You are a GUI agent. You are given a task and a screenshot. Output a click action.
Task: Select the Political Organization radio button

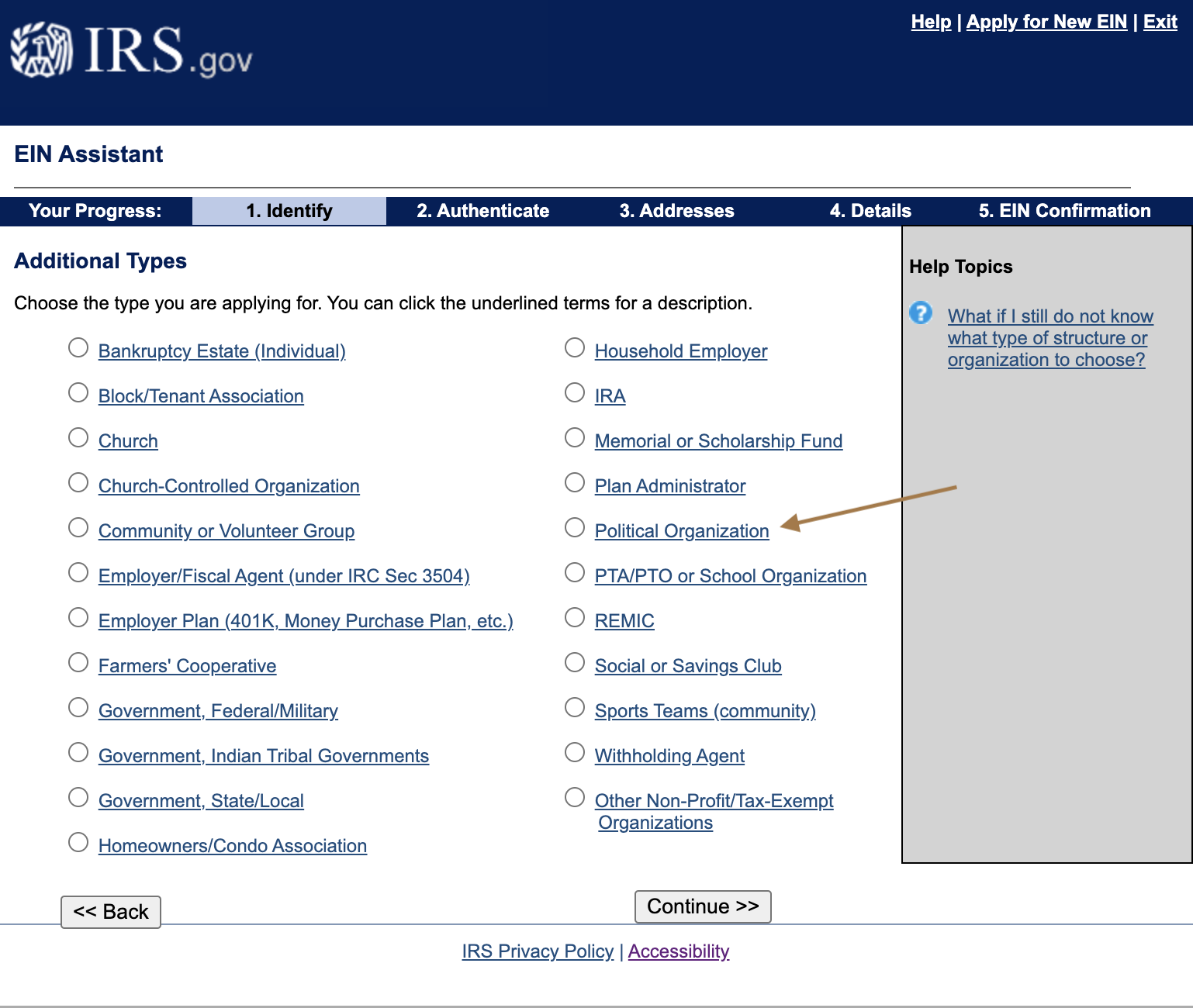tap(575, 528)
